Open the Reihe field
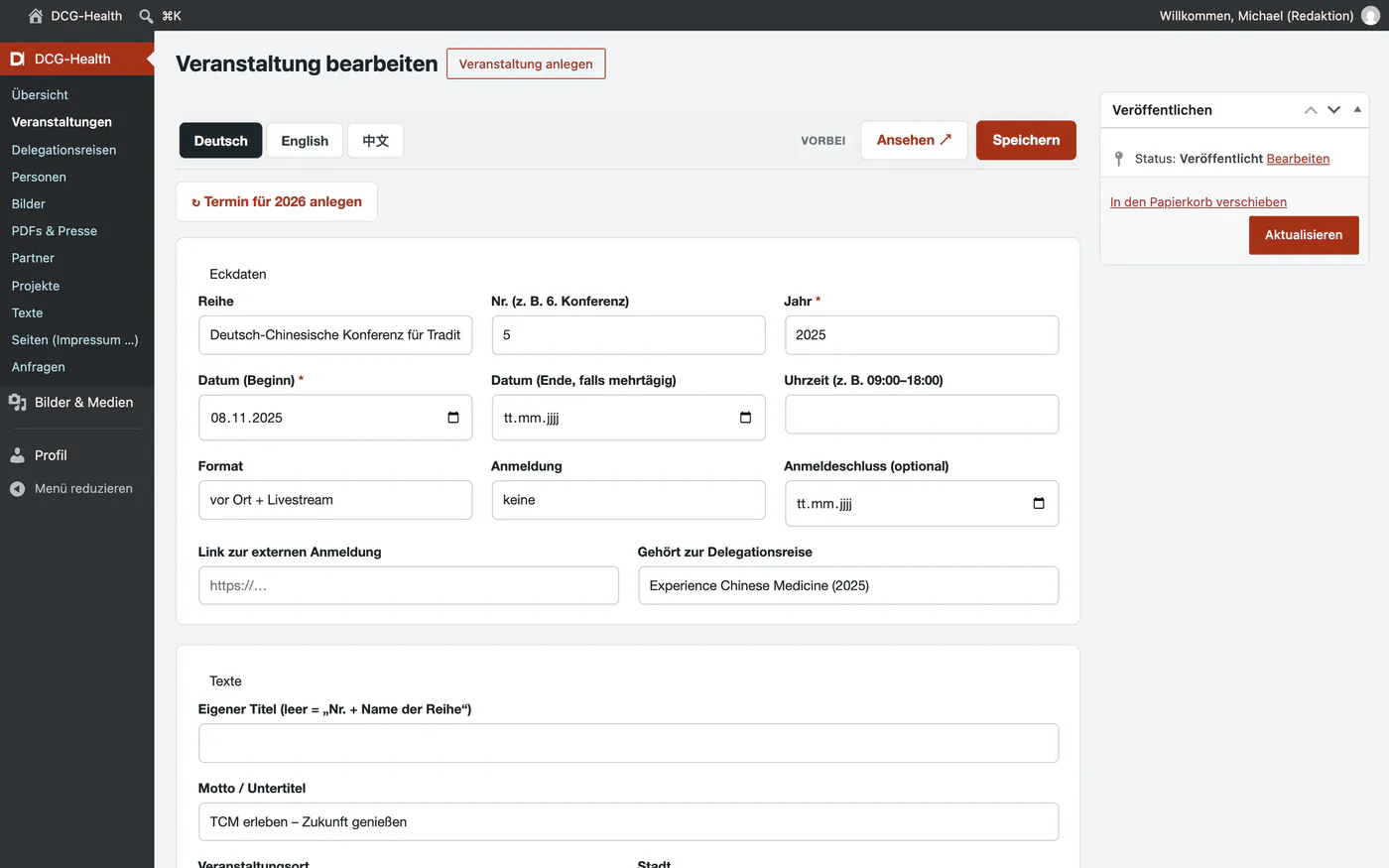The width and height of the screenshot is (1389, 868). point(335,335)
